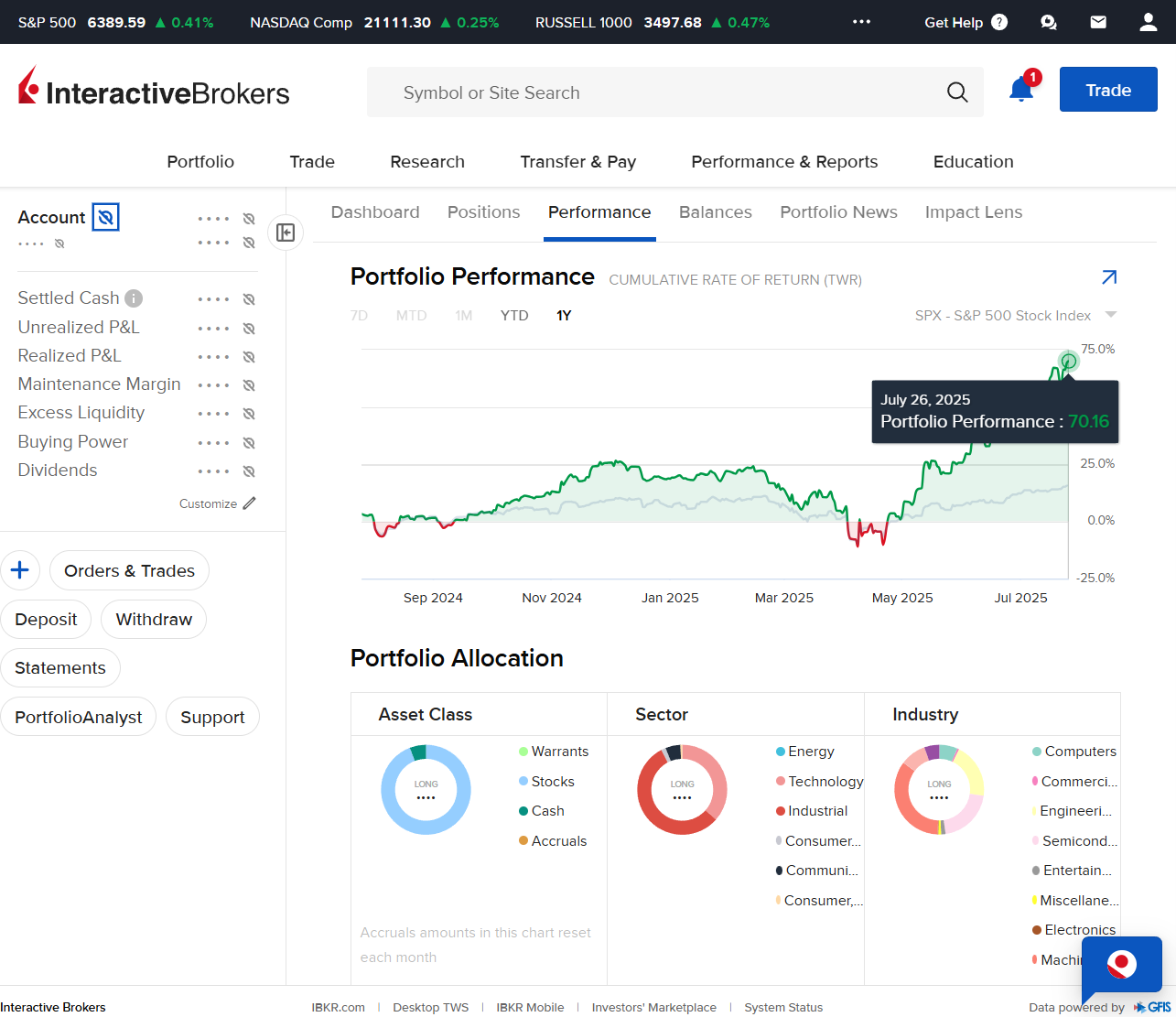Click the search magnifier icon
The width and height of the screenshot is (1176, 1017).
(957, 92)
